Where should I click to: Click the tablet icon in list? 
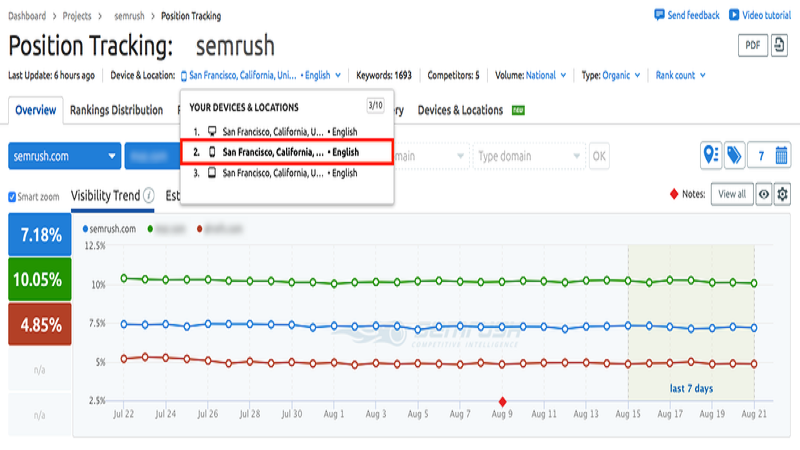coord(212,173)
